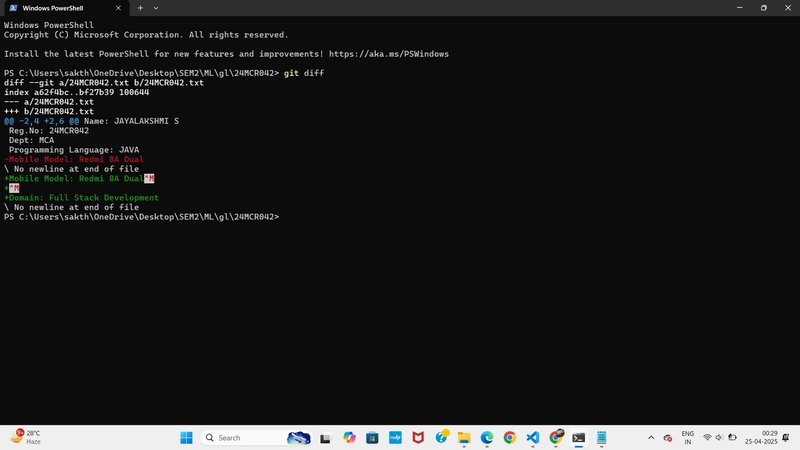Click the 'index a62f4bc..bf27b39 100644' line

tap(77, 92)
